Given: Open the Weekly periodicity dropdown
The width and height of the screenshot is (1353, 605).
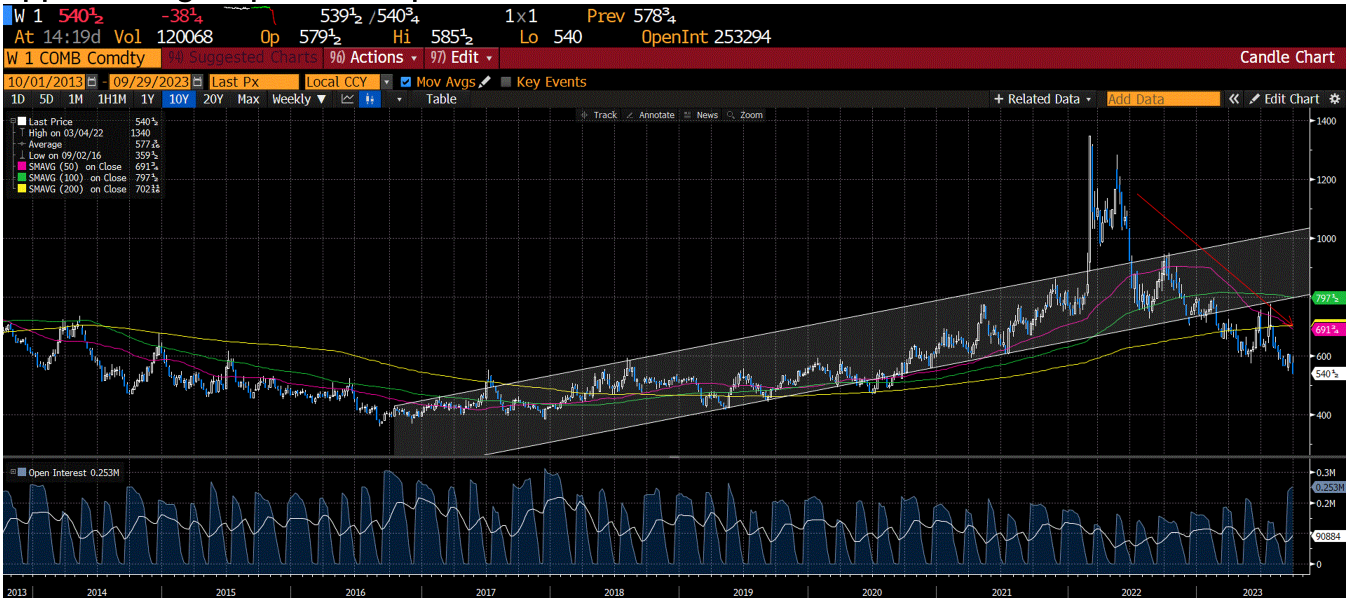Looking at the screenshot, I should [297, 99].
